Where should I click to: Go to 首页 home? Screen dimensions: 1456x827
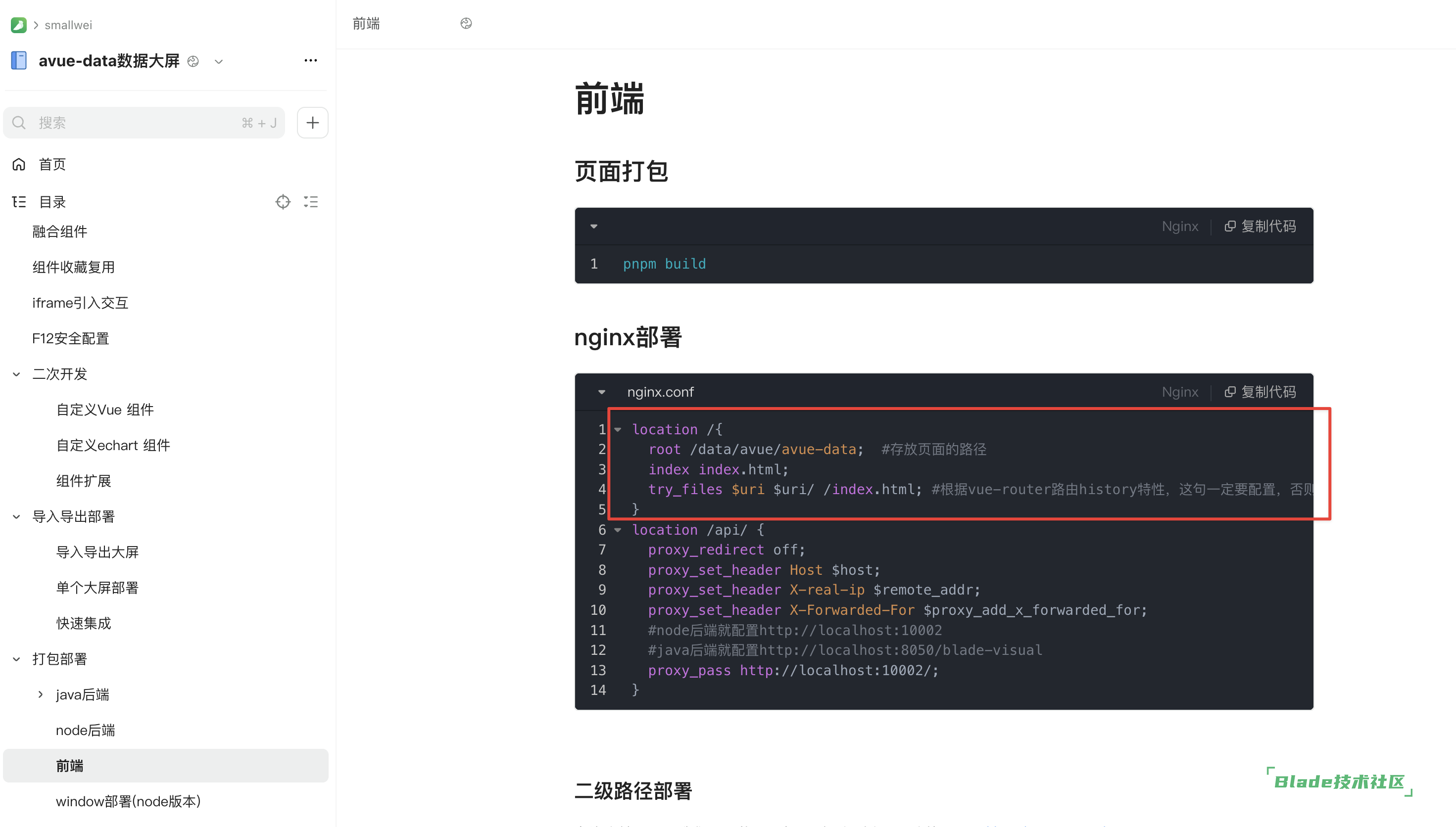click(x=52, y=164)
